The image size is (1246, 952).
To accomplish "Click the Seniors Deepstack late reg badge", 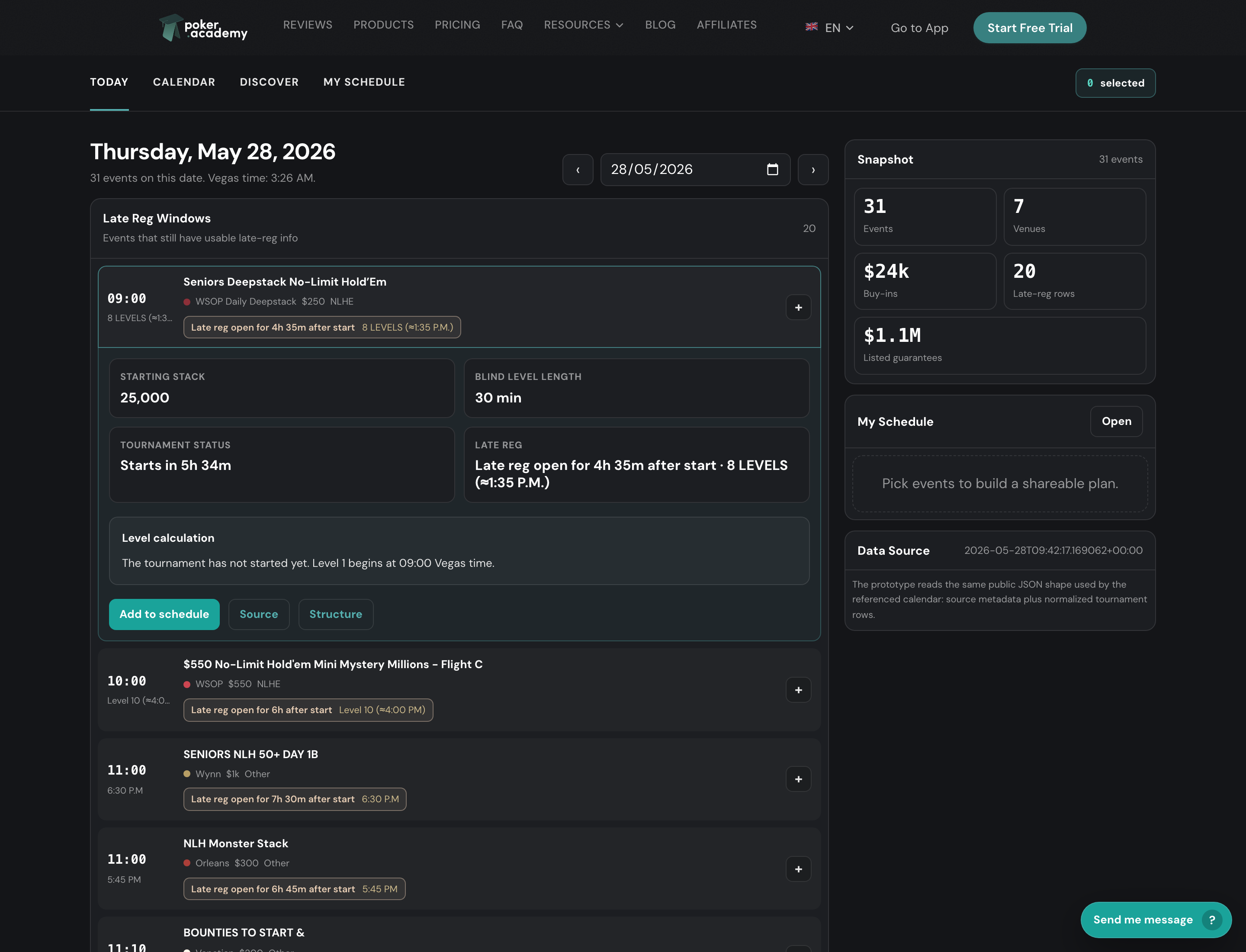I will coord(322,328).
